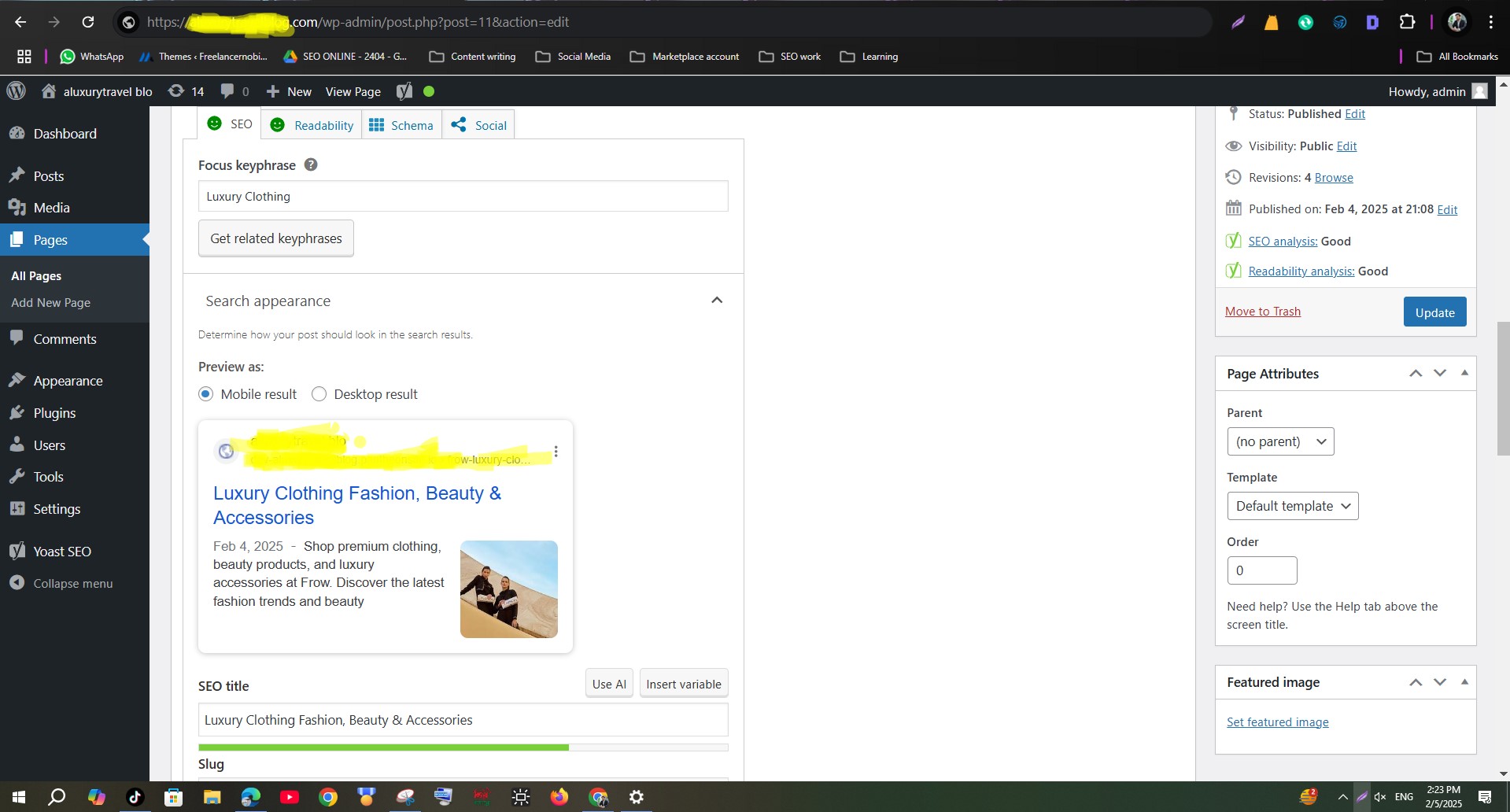Screen dimensions: 1510x812
Task: Move Featured image panel down
Action: (1440, 682)
